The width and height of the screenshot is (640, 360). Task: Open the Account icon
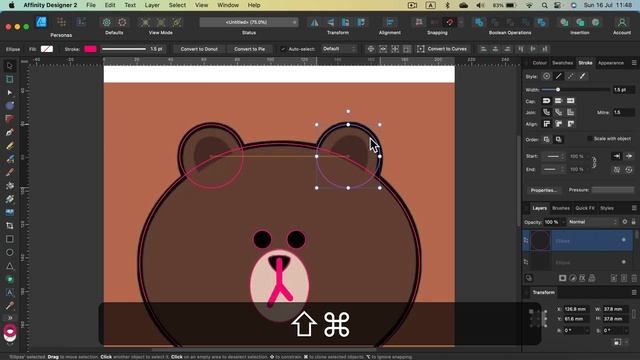click(x=622, y=22)
